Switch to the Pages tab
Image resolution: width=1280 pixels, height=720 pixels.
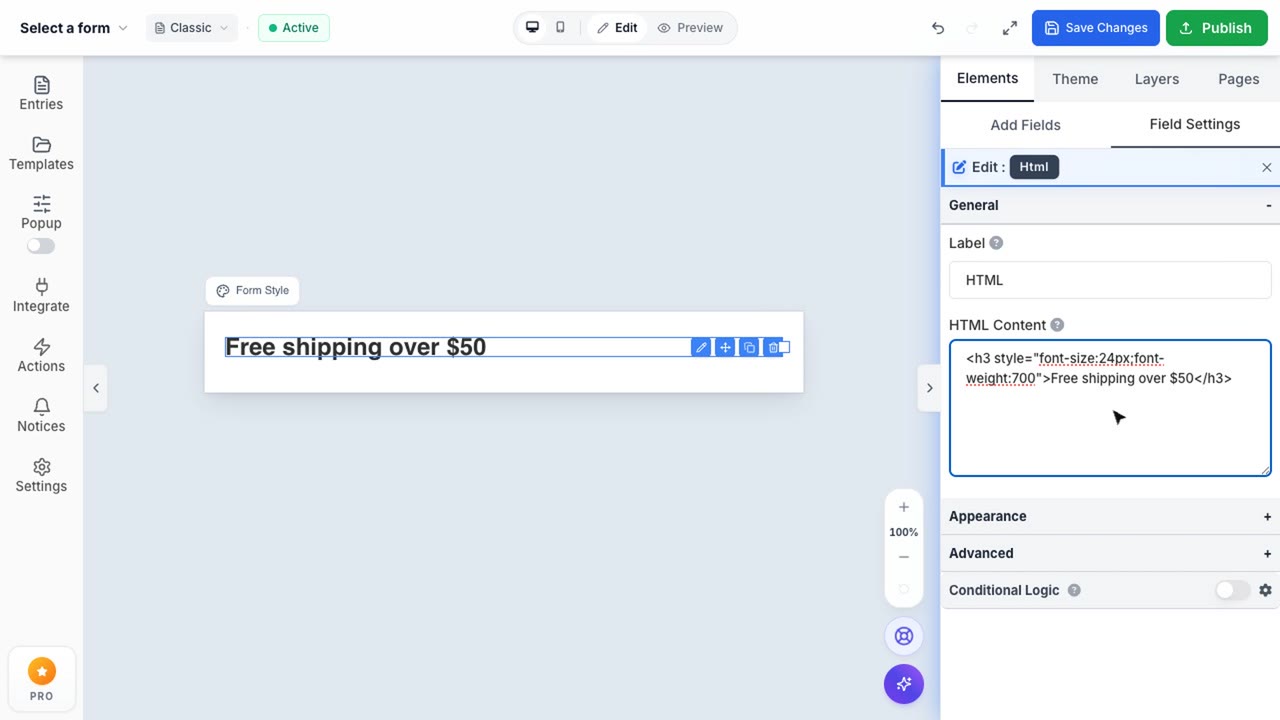tap(1239, 79)
